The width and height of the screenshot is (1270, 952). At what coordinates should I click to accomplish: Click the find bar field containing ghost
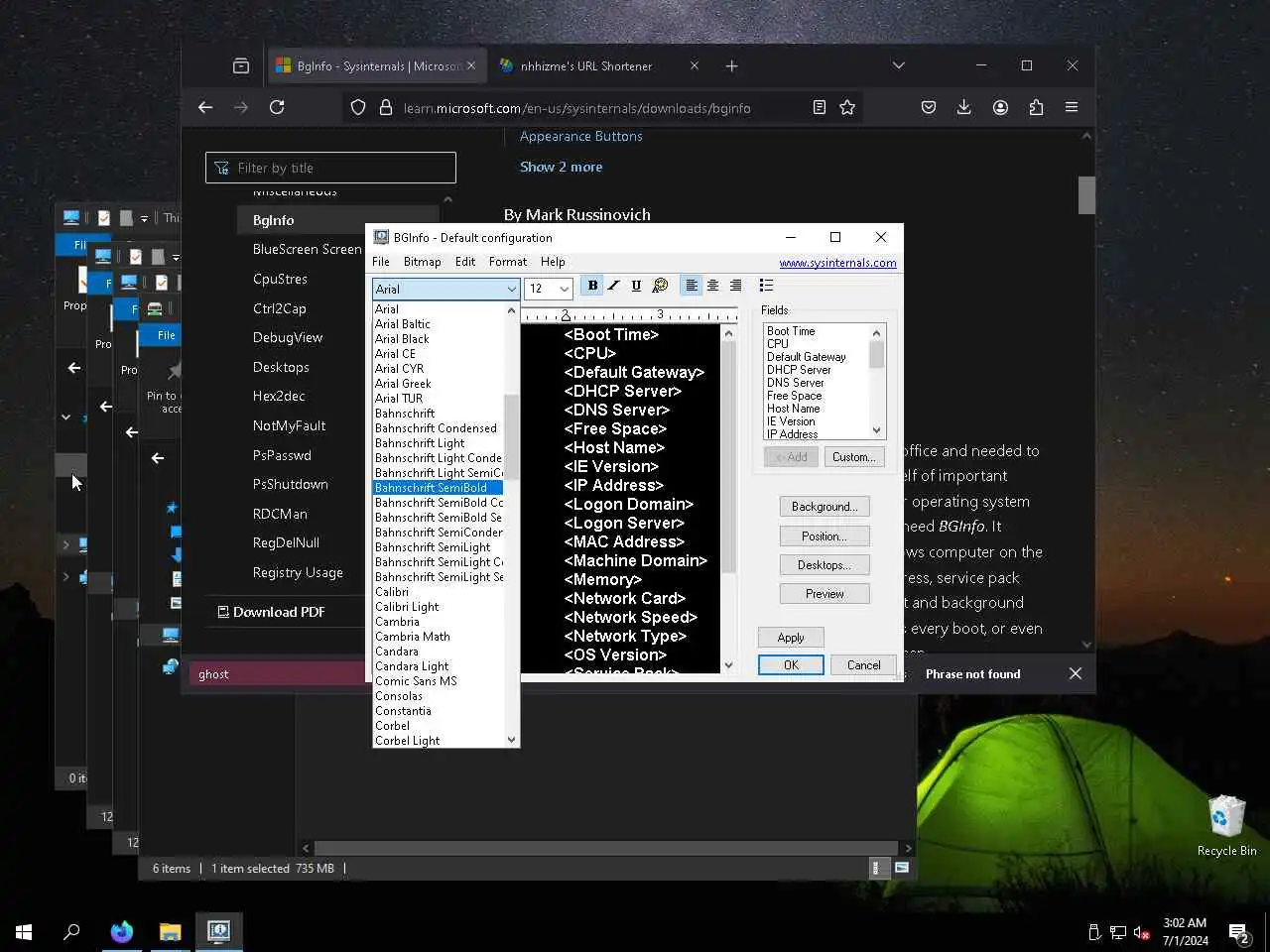278,674
